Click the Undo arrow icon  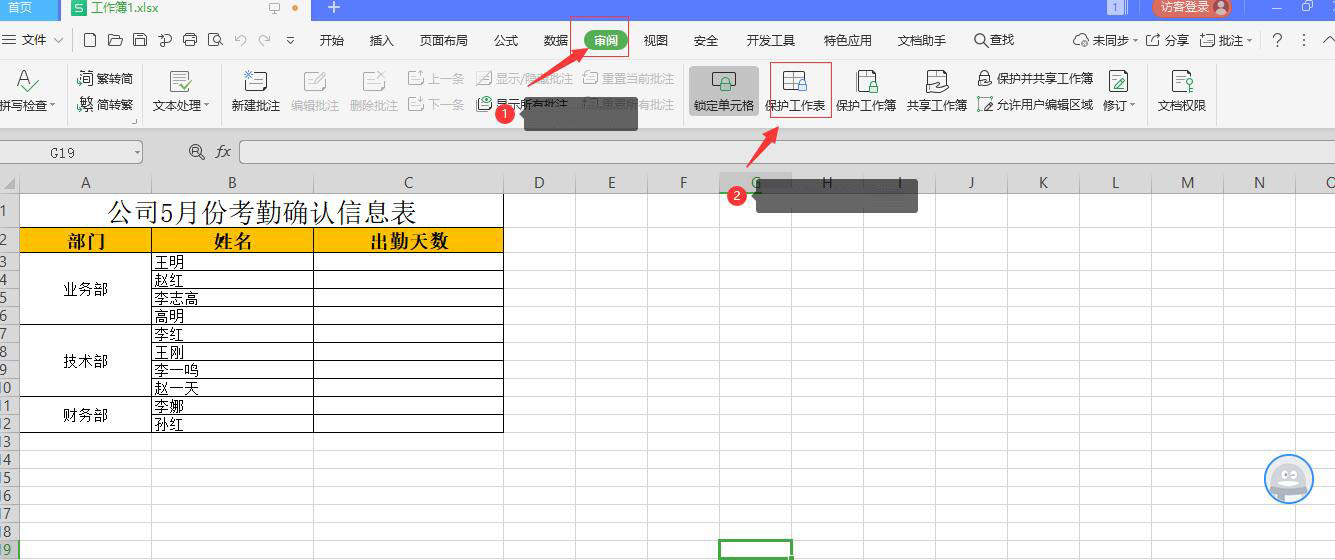click(x=240, y=40)
